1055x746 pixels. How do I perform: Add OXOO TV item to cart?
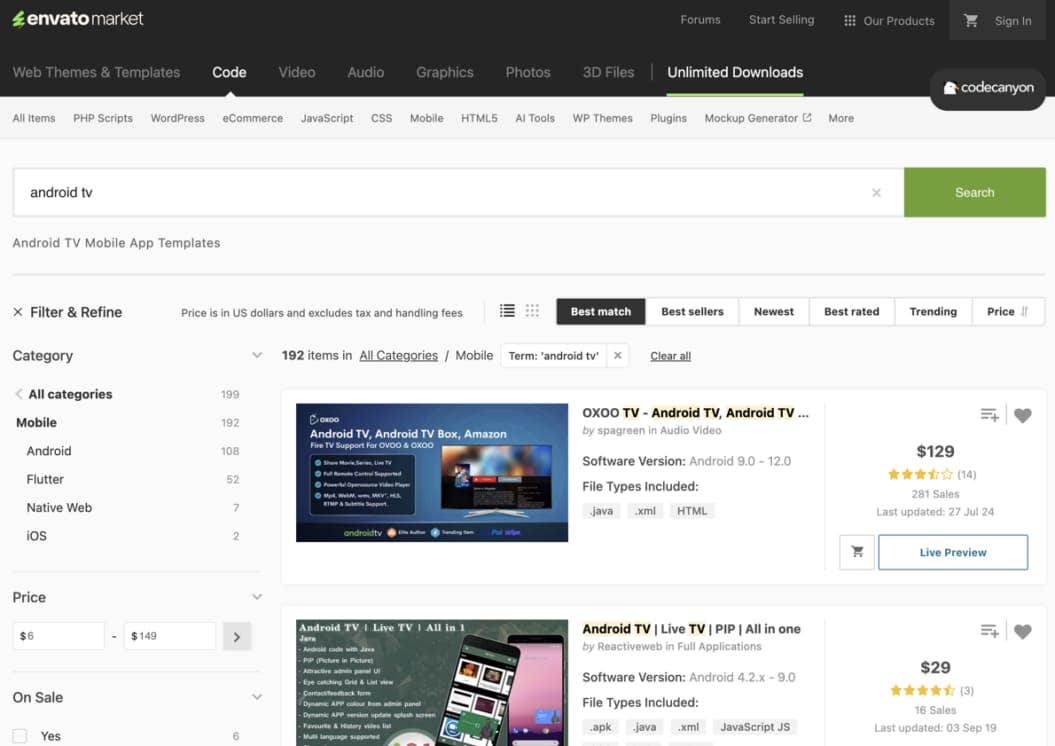(857, 552)
